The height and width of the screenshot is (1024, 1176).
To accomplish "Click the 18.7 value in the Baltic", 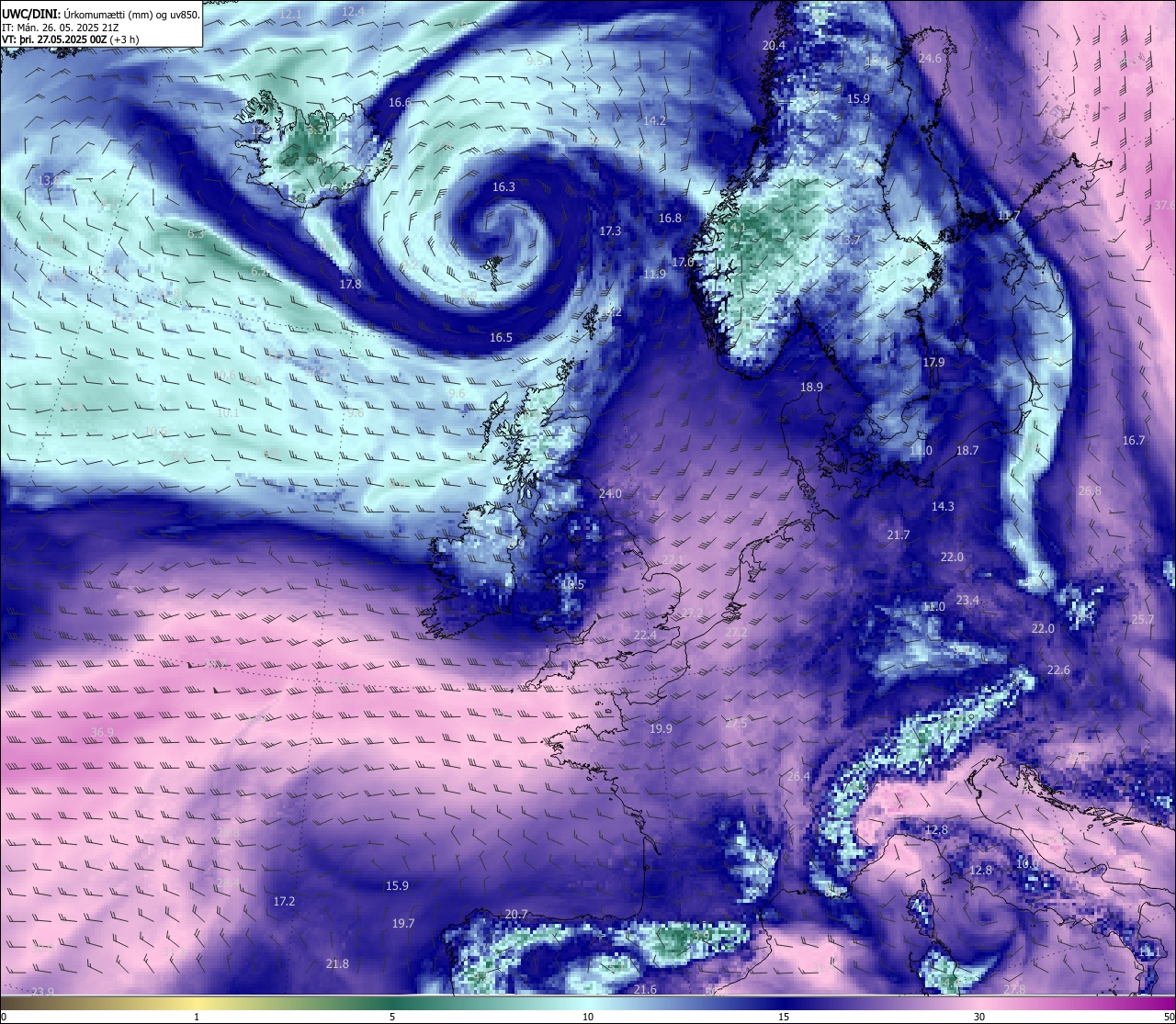I will click(x=967, y=450).
